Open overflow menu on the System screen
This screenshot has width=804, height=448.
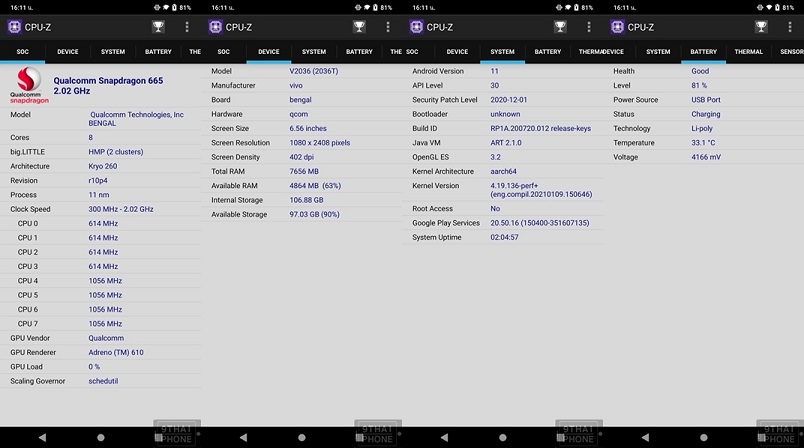click(x=589, y=27)
